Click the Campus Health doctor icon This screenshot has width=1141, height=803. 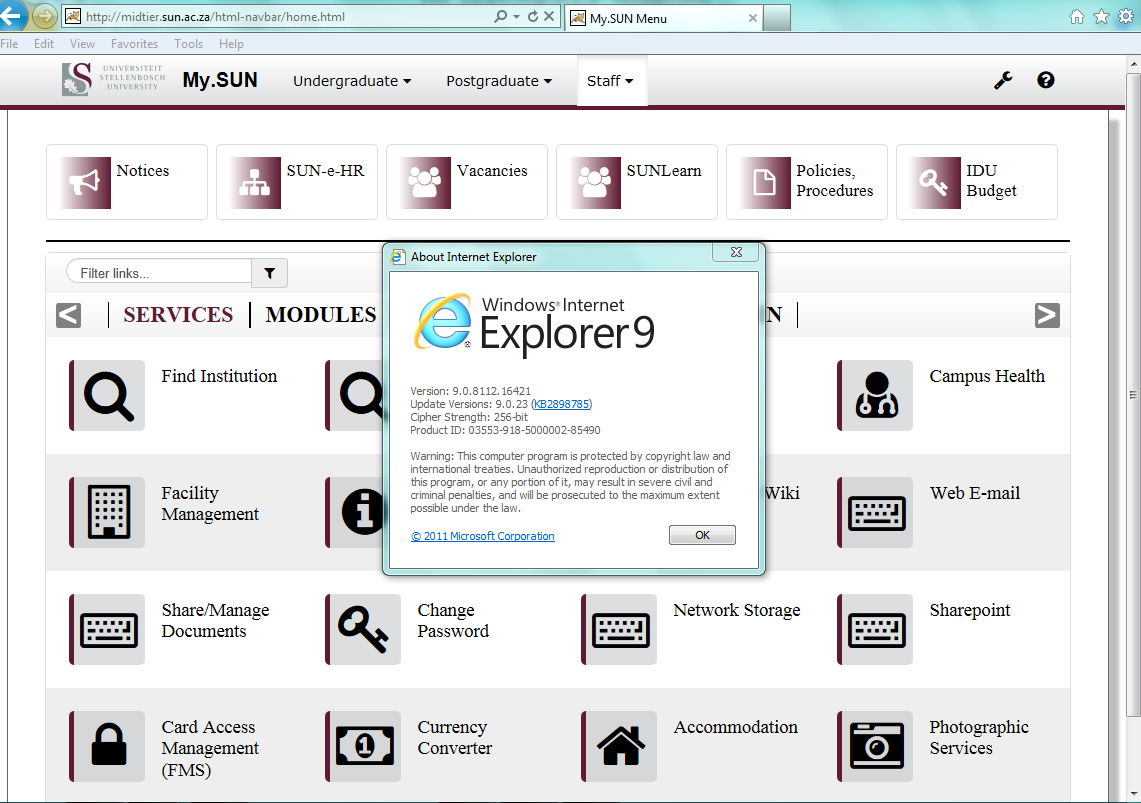coord(876,396)
